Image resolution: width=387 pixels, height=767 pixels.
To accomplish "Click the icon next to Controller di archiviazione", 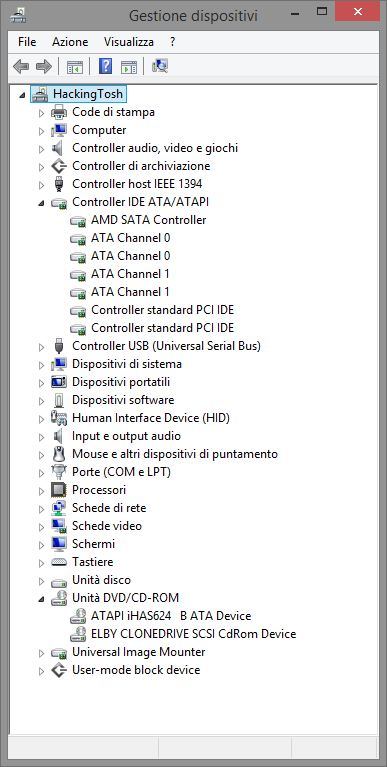I will click(59, 166).
